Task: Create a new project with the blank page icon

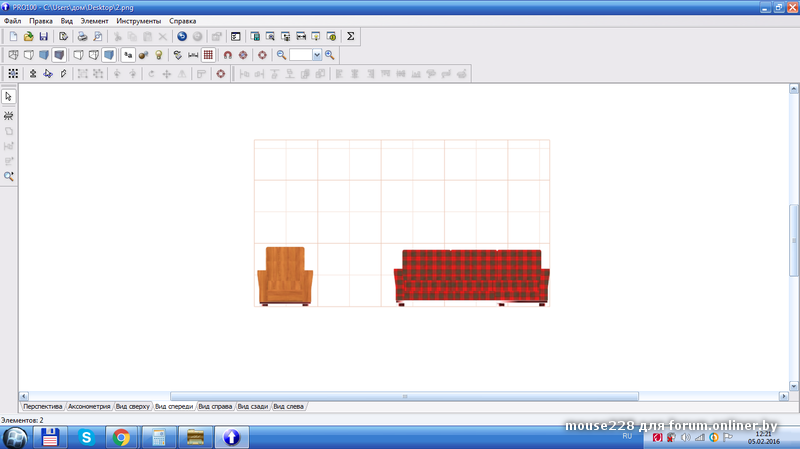Action: pyautogui.click(x=13, y=36)
